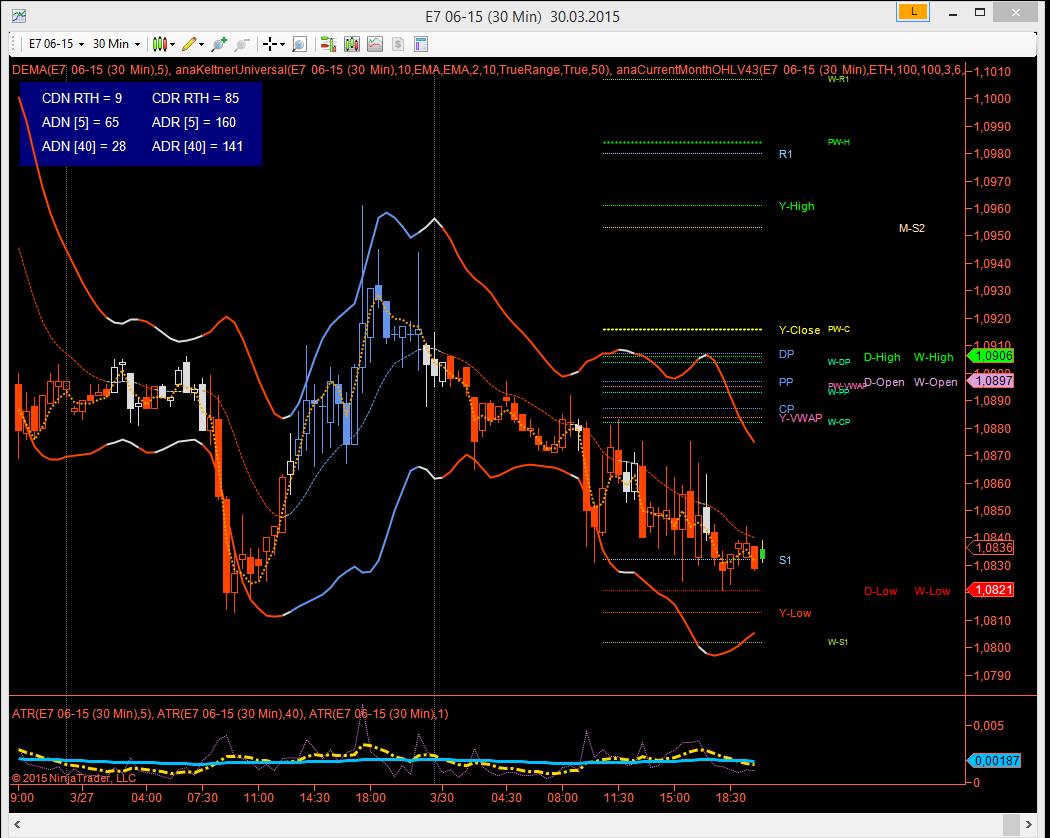Screen dimensions: 1050x838
Task: Click the pink 1,0897 price marker
Action: [990, 380]
